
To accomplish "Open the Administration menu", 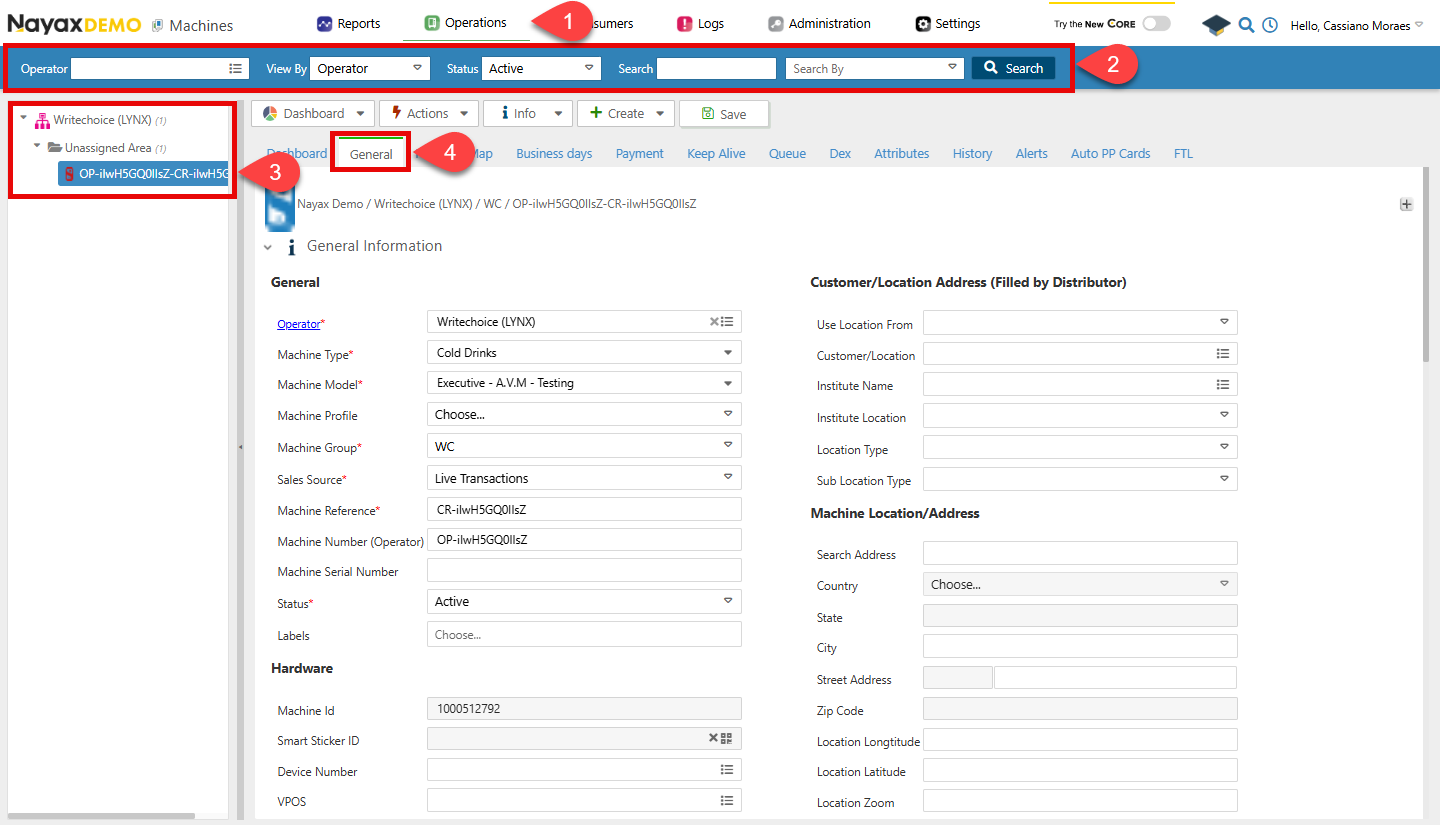I will pos(819,23).
